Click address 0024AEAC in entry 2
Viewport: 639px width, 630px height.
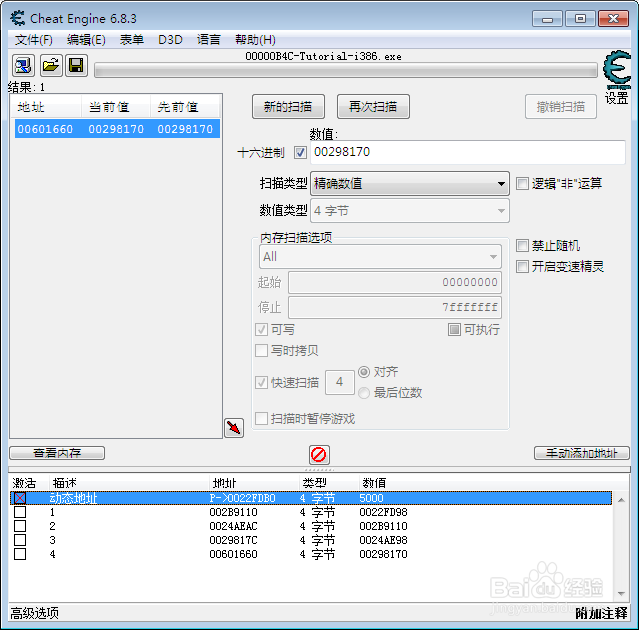pyautogui.click(x=234, y=526)
